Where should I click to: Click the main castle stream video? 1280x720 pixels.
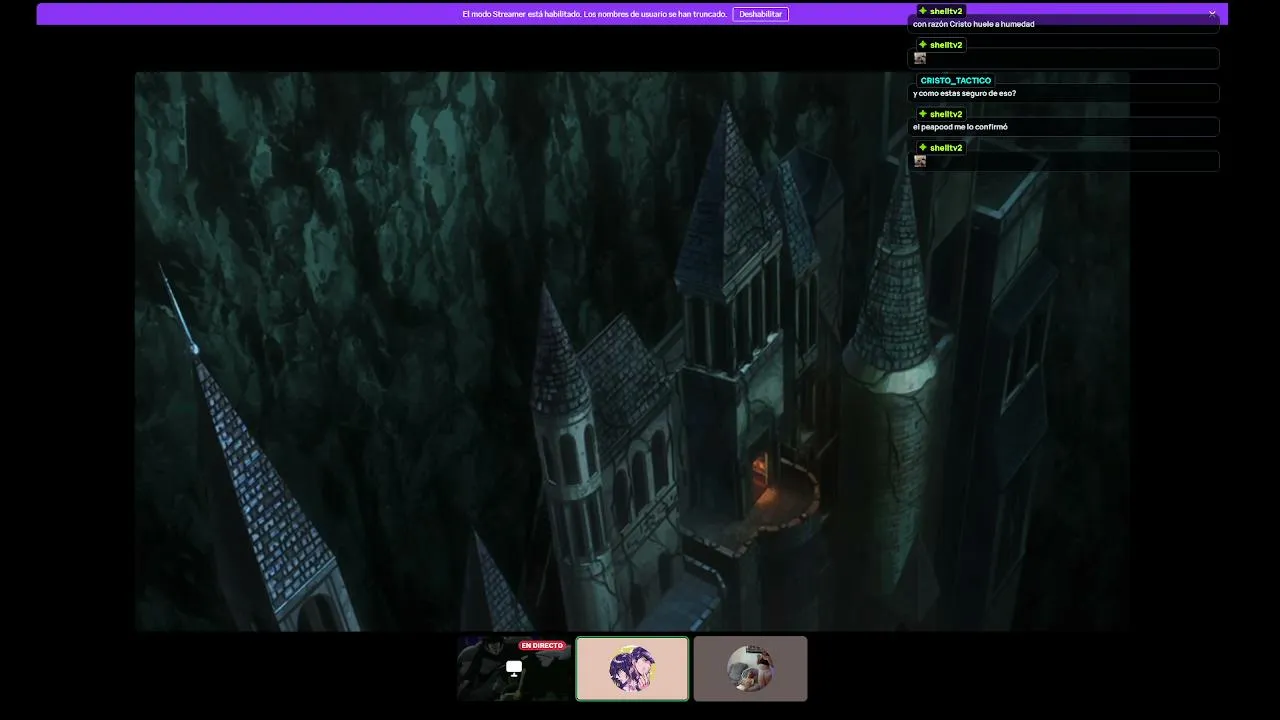632,351
